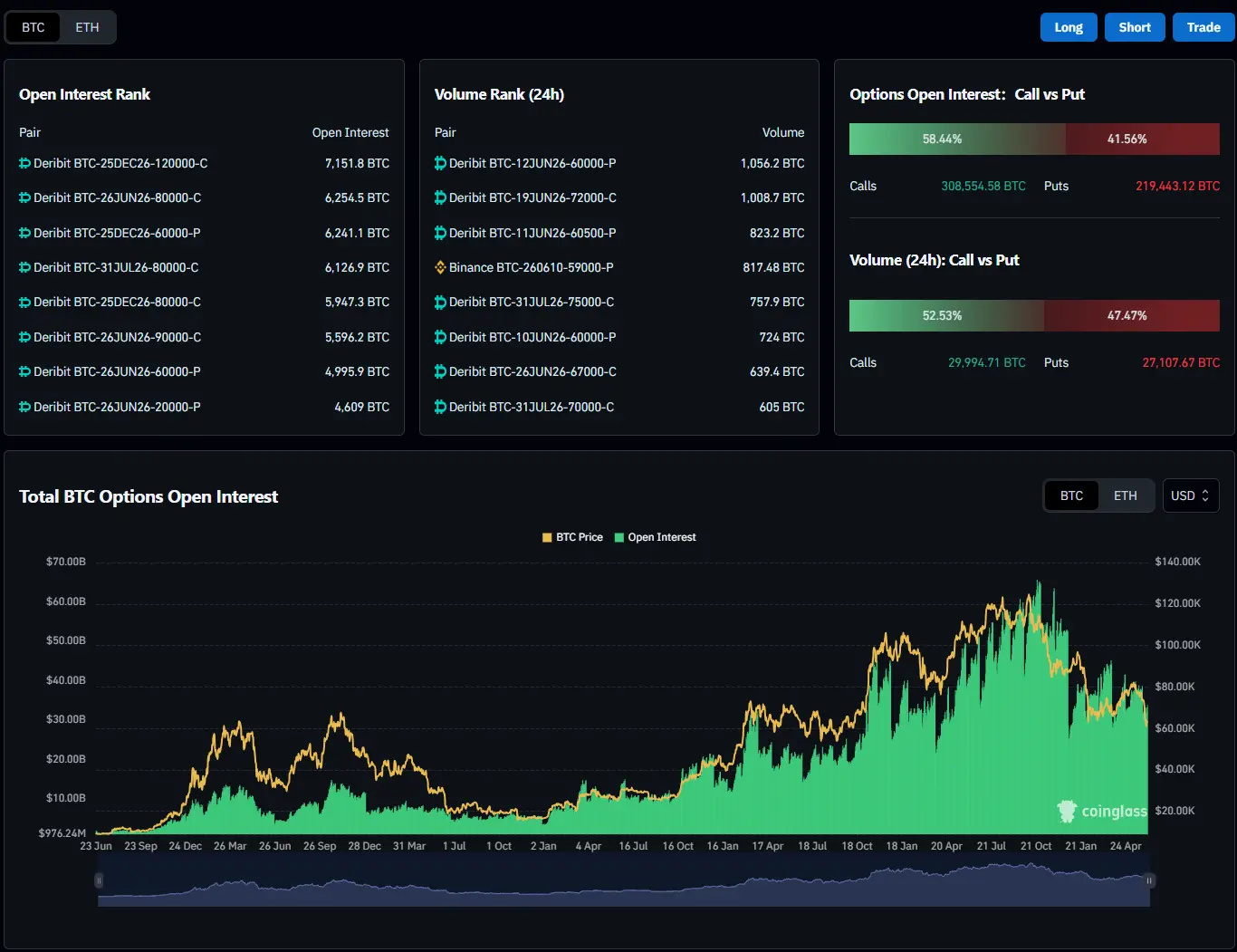Click Deribit icon beside BTC-31JUL26-75000-C

point(441,303)
